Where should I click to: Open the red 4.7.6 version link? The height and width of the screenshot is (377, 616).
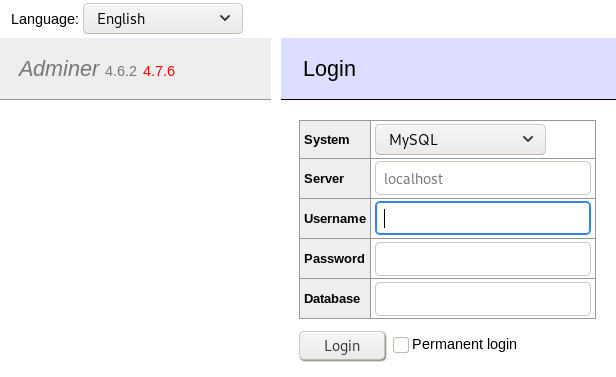pyautogui.click(x=159, y=71)
